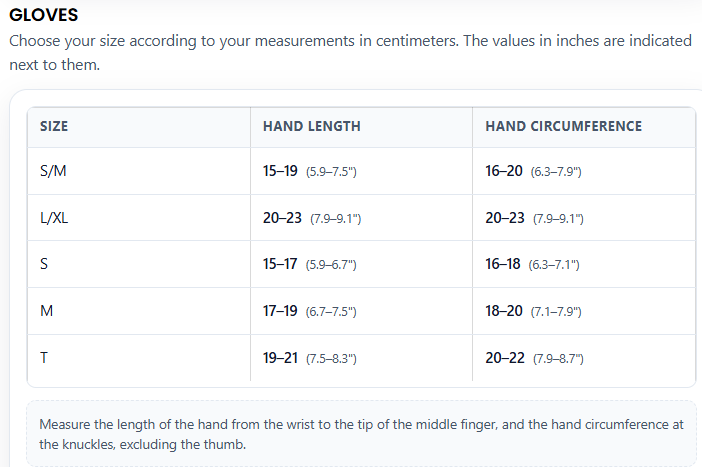Click the intro text about centimeters
This screenshot has height=467, width=702.
pos(351,53)
